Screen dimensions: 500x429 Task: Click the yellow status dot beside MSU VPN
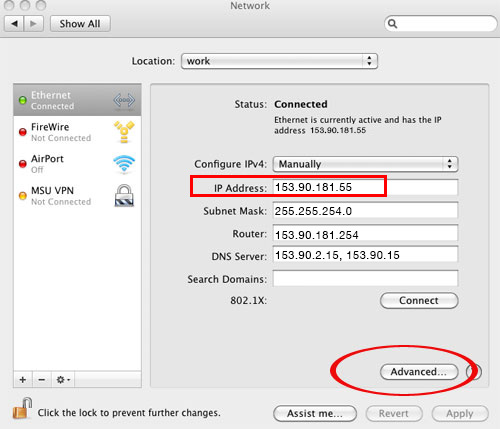point(23,196)
